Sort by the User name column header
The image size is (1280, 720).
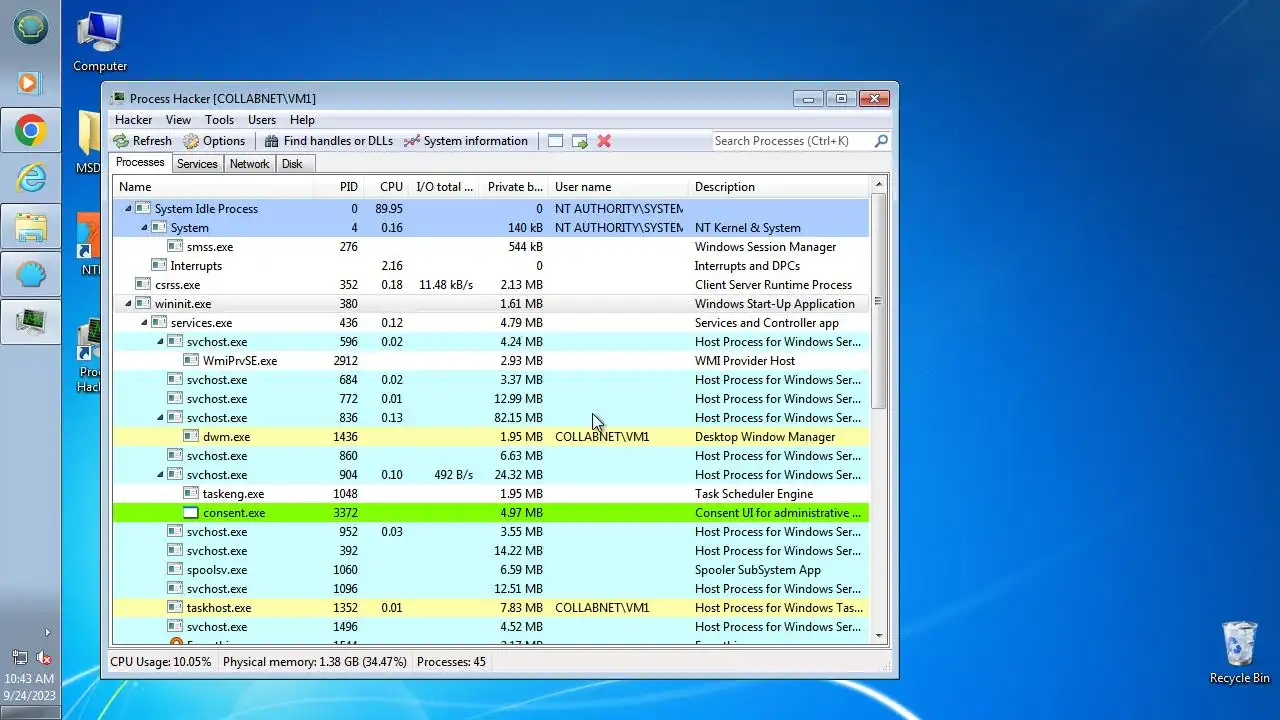click(619, 187)
